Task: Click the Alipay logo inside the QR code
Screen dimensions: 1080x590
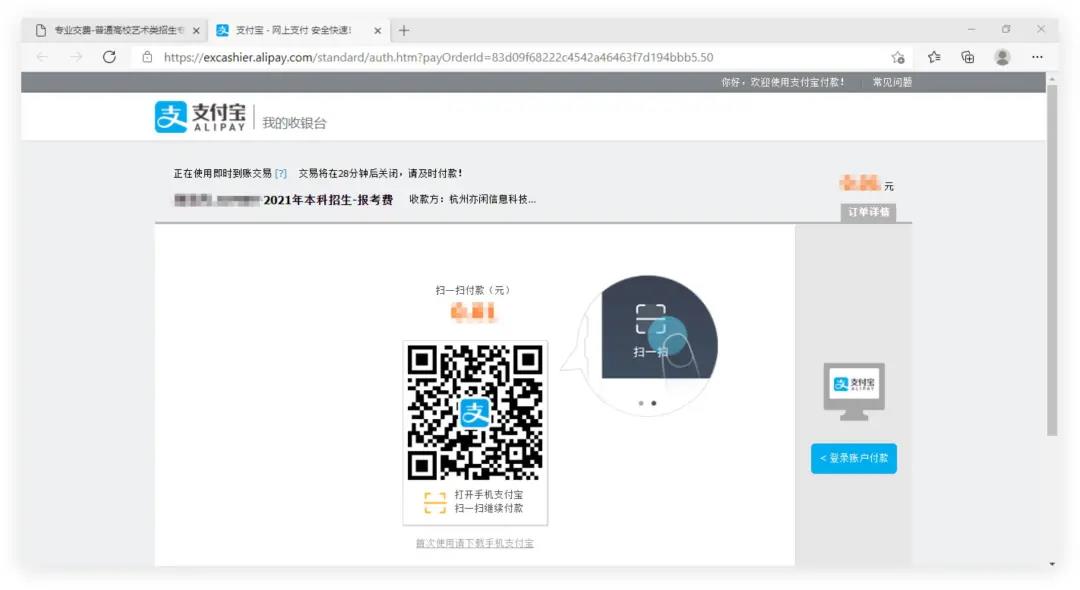Action: click(475, 413)
